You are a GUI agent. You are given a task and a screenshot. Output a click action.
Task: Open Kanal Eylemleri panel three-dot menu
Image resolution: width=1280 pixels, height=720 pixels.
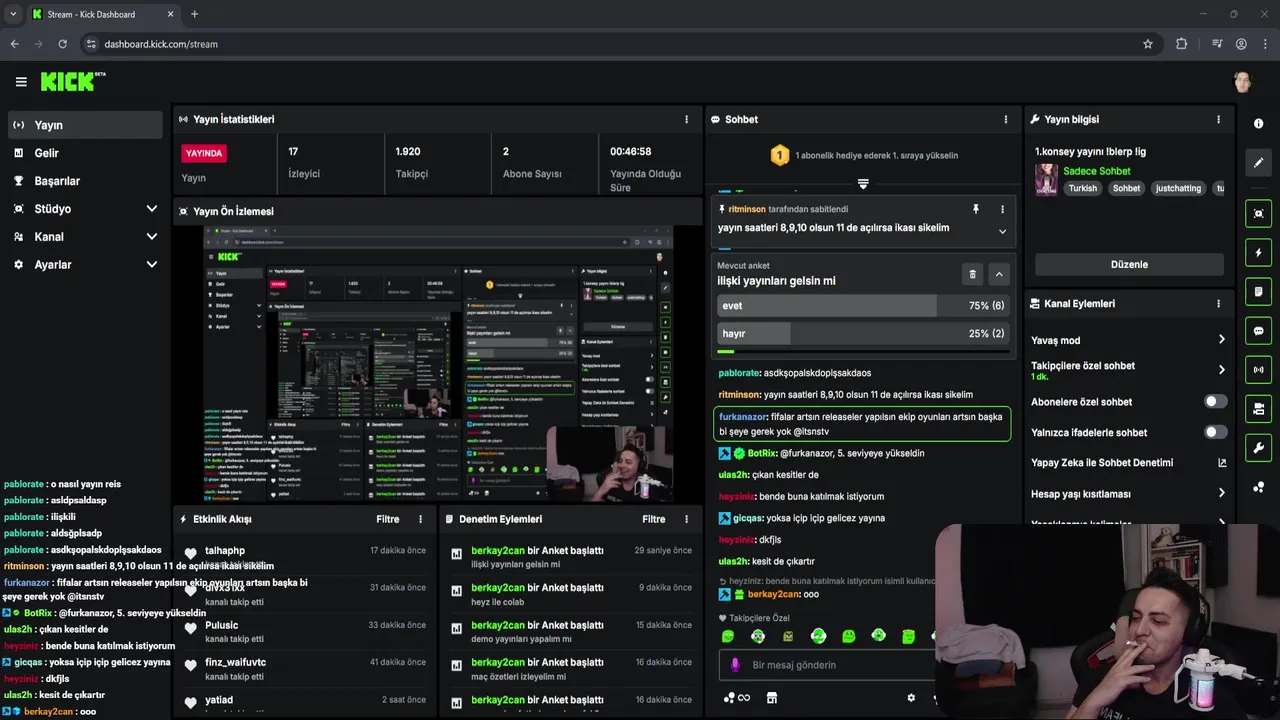[x=1218, y=303]
